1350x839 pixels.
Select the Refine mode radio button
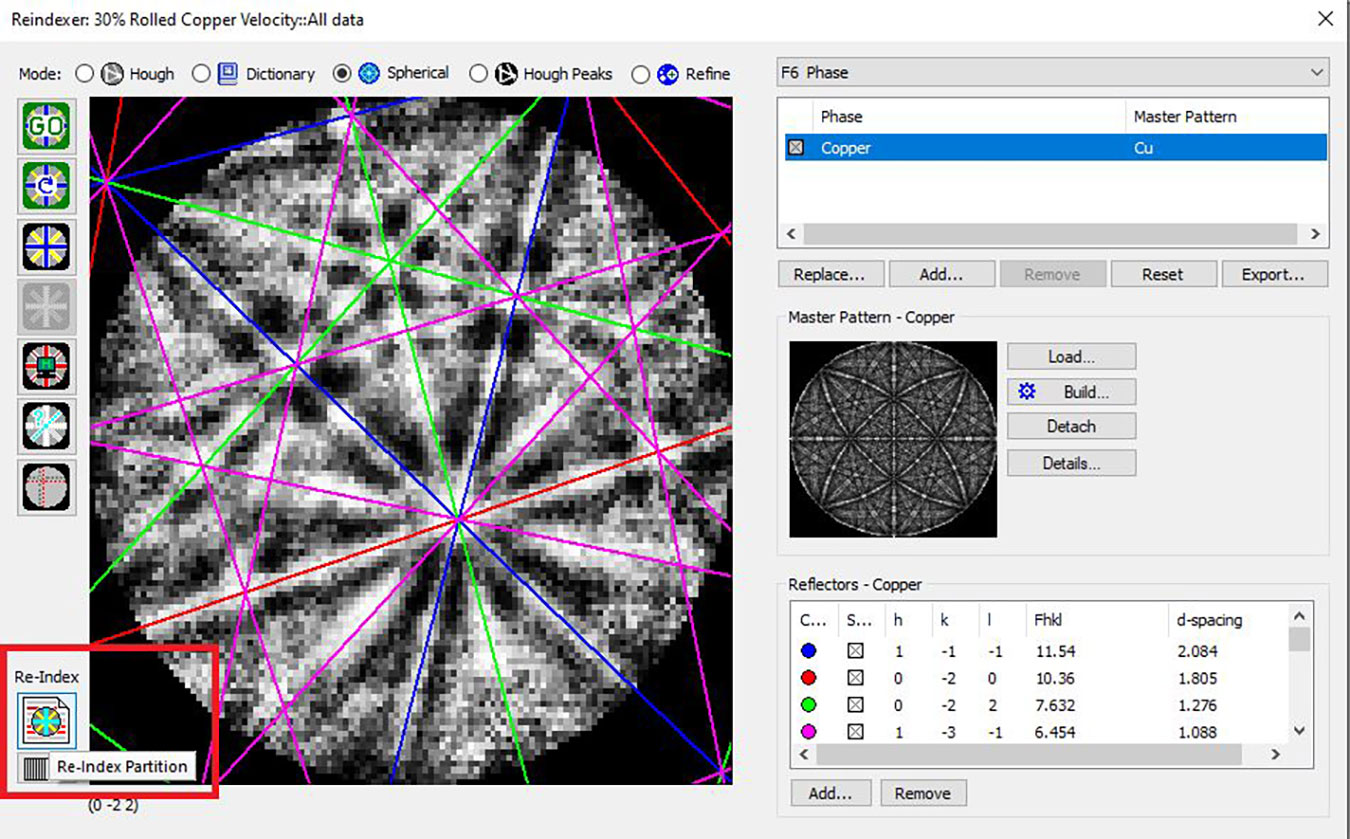click(x=640, y=74)
